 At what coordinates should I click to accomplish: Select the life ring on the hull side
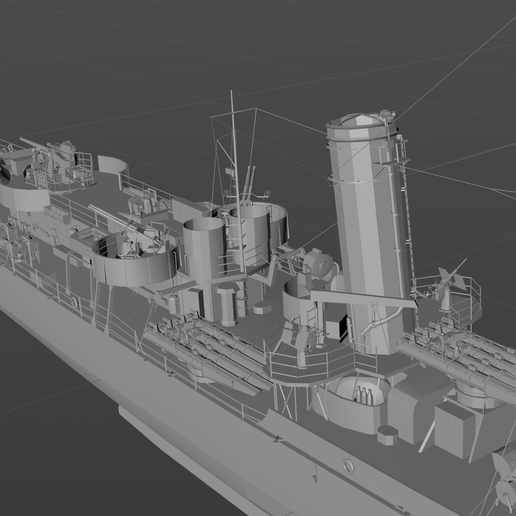click(348, 465)
